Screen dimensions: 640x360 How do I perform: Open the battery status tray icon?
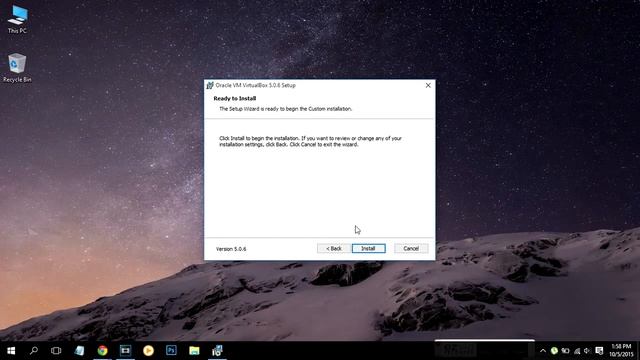[565, 351]
